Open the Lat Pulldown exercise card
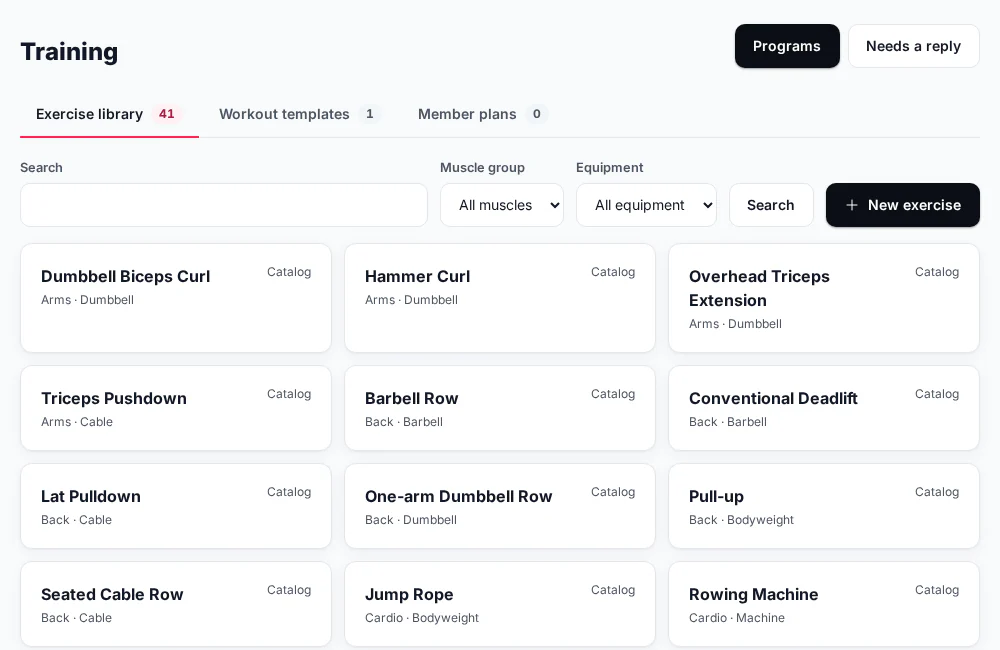 click(x=176, y=506)
